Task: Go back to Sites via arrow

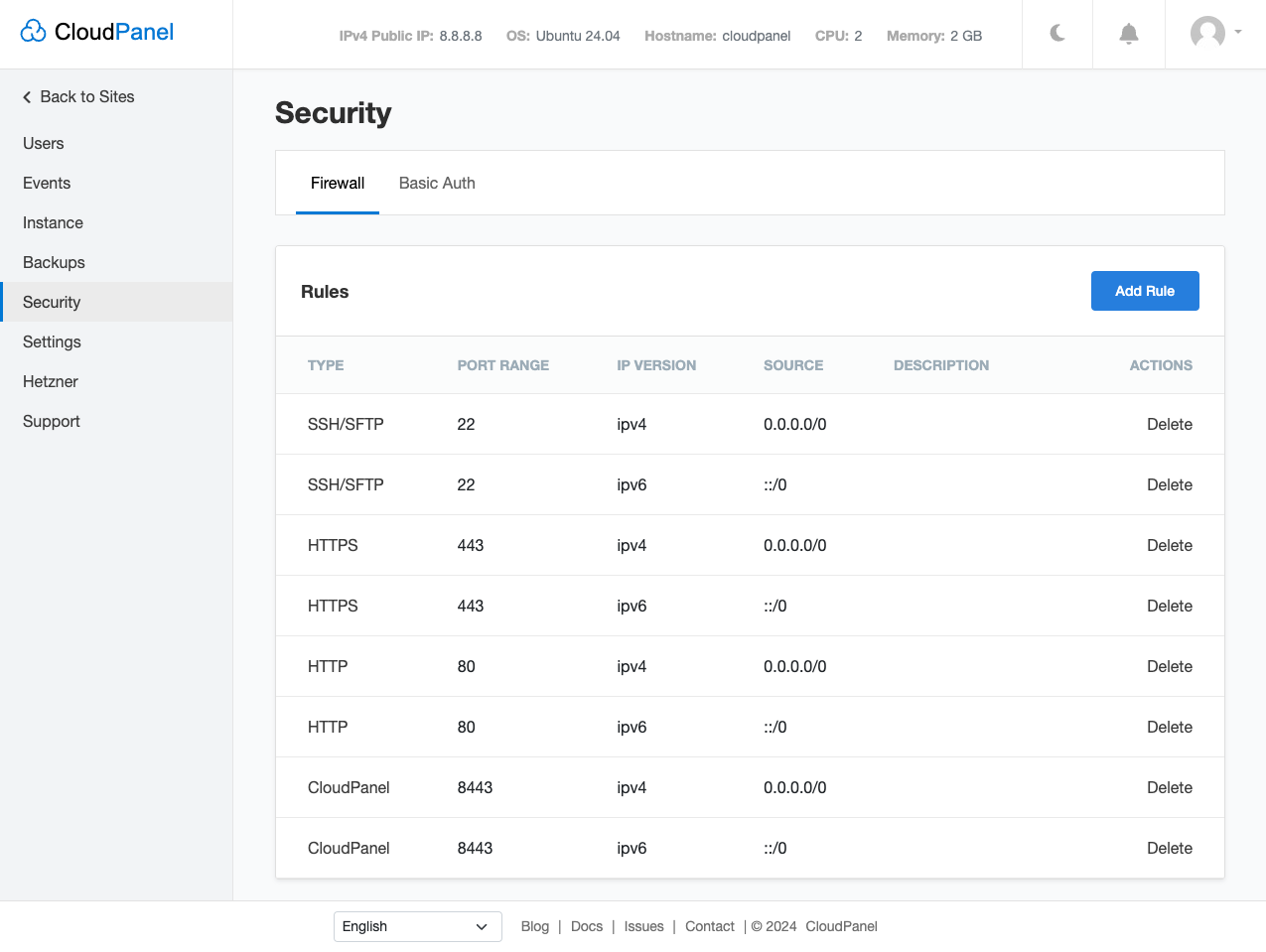Action: click(x=28, y=97)
